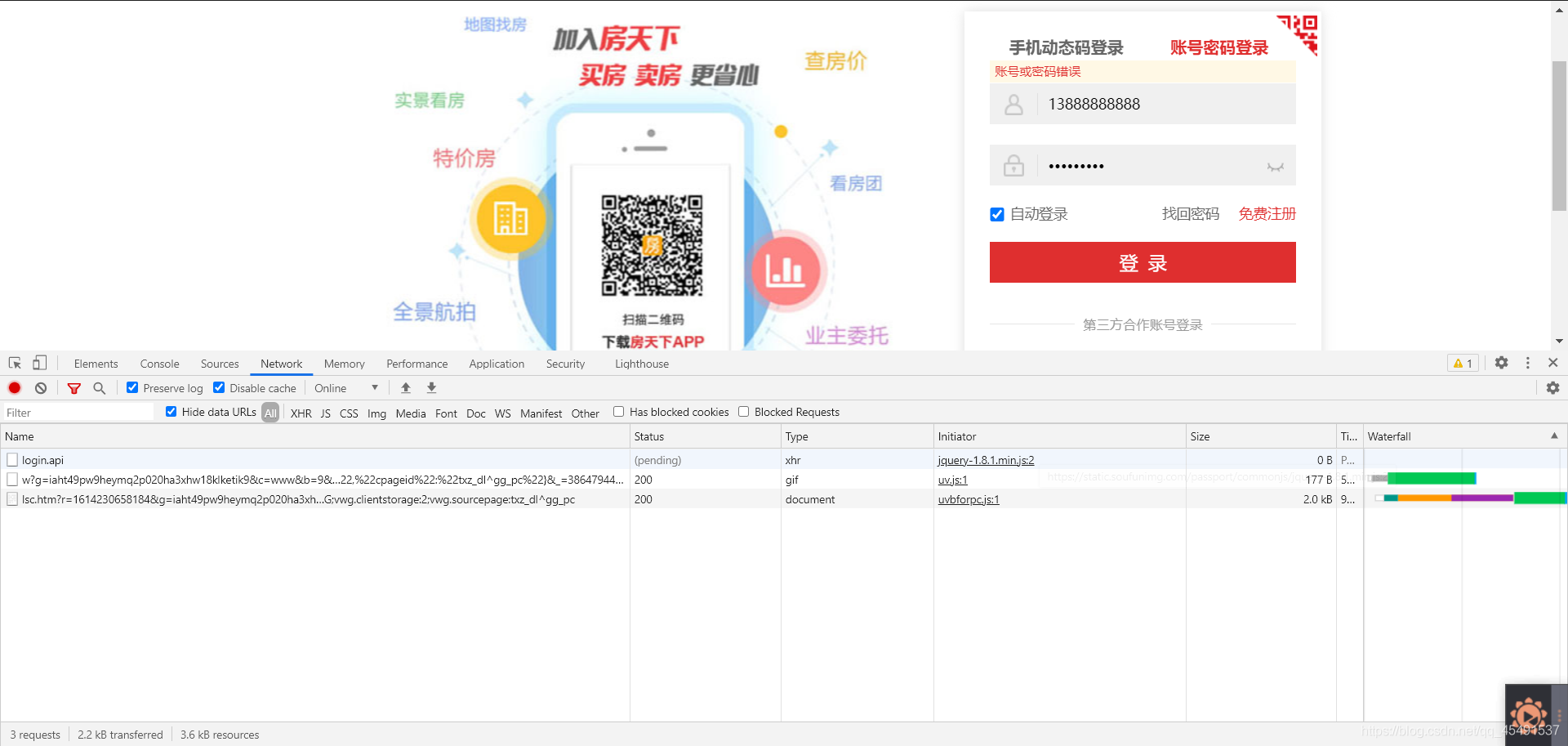The height and width of the screenshot is (746, 1568).
Task: Toggle the network filter funnel icon
Action: tap(73, 388)
